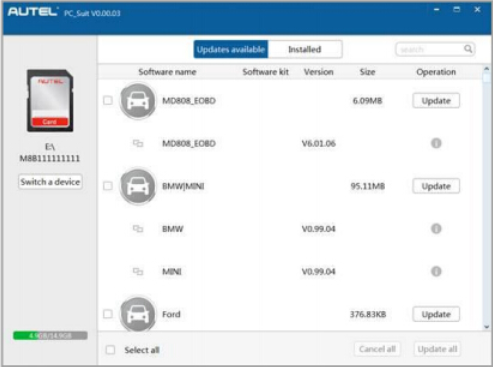
Task: Click the Ford software name
Action: 171,314
